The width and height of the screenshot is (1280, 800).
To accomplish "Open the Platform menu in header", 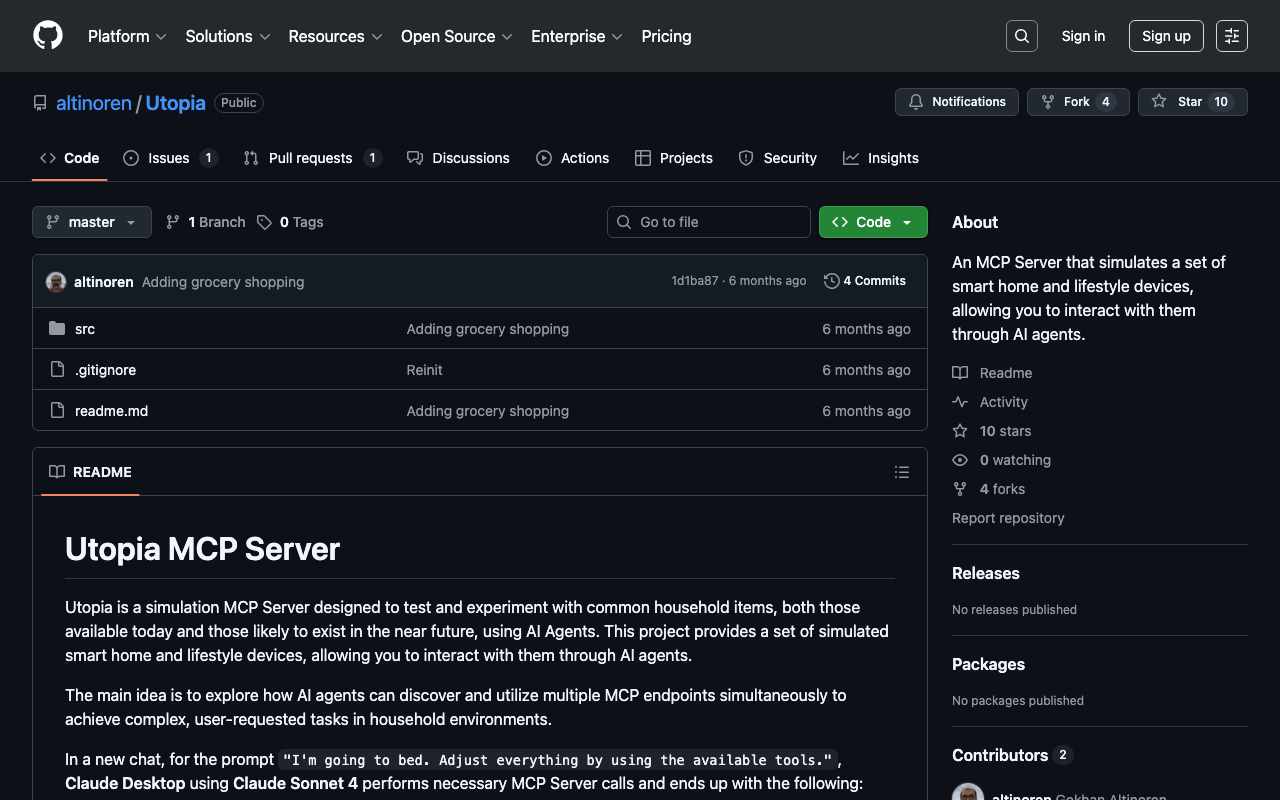I will coord(127,36).
